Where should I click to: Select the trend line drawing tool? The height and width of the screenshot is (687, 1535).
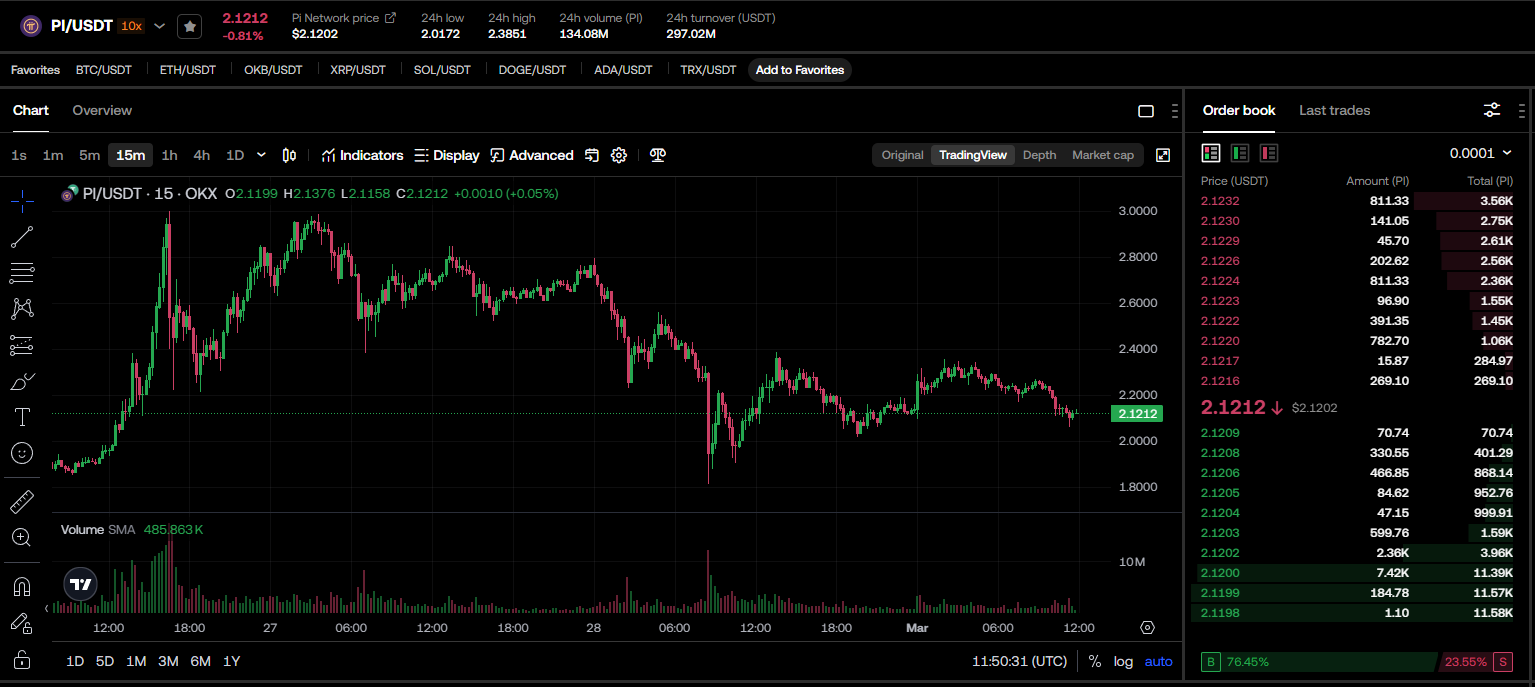22,237
